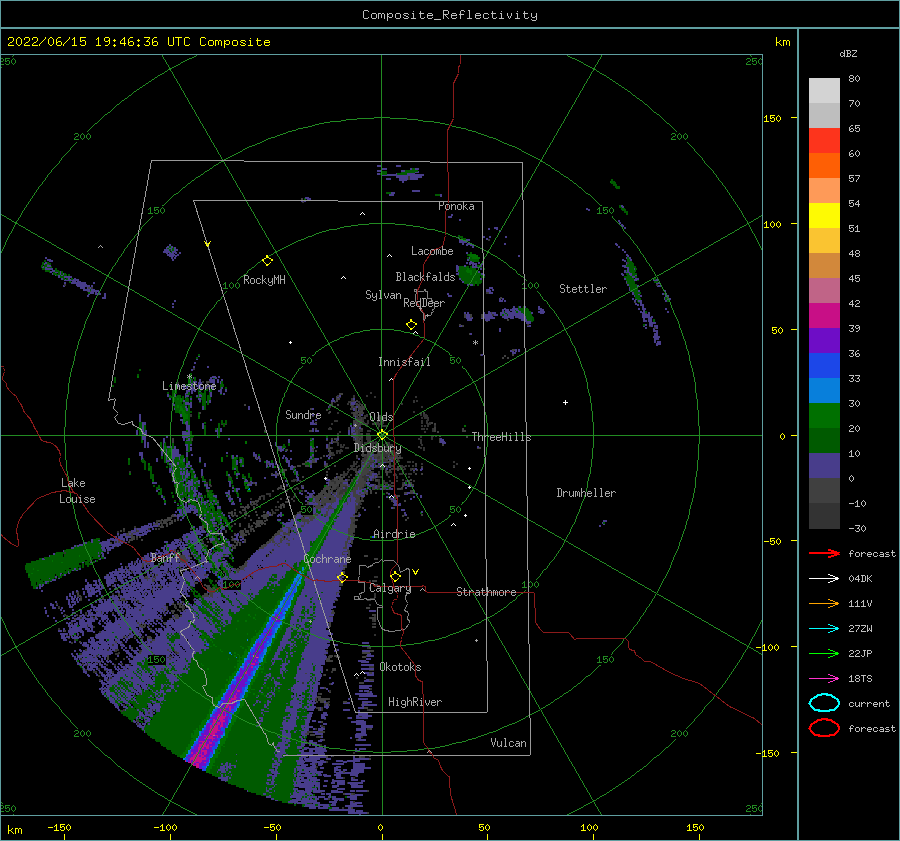The width and height of the screenshot is (900, 841).
Task: Click the 'Didsbury' city label
Action: tap(378, 448)
